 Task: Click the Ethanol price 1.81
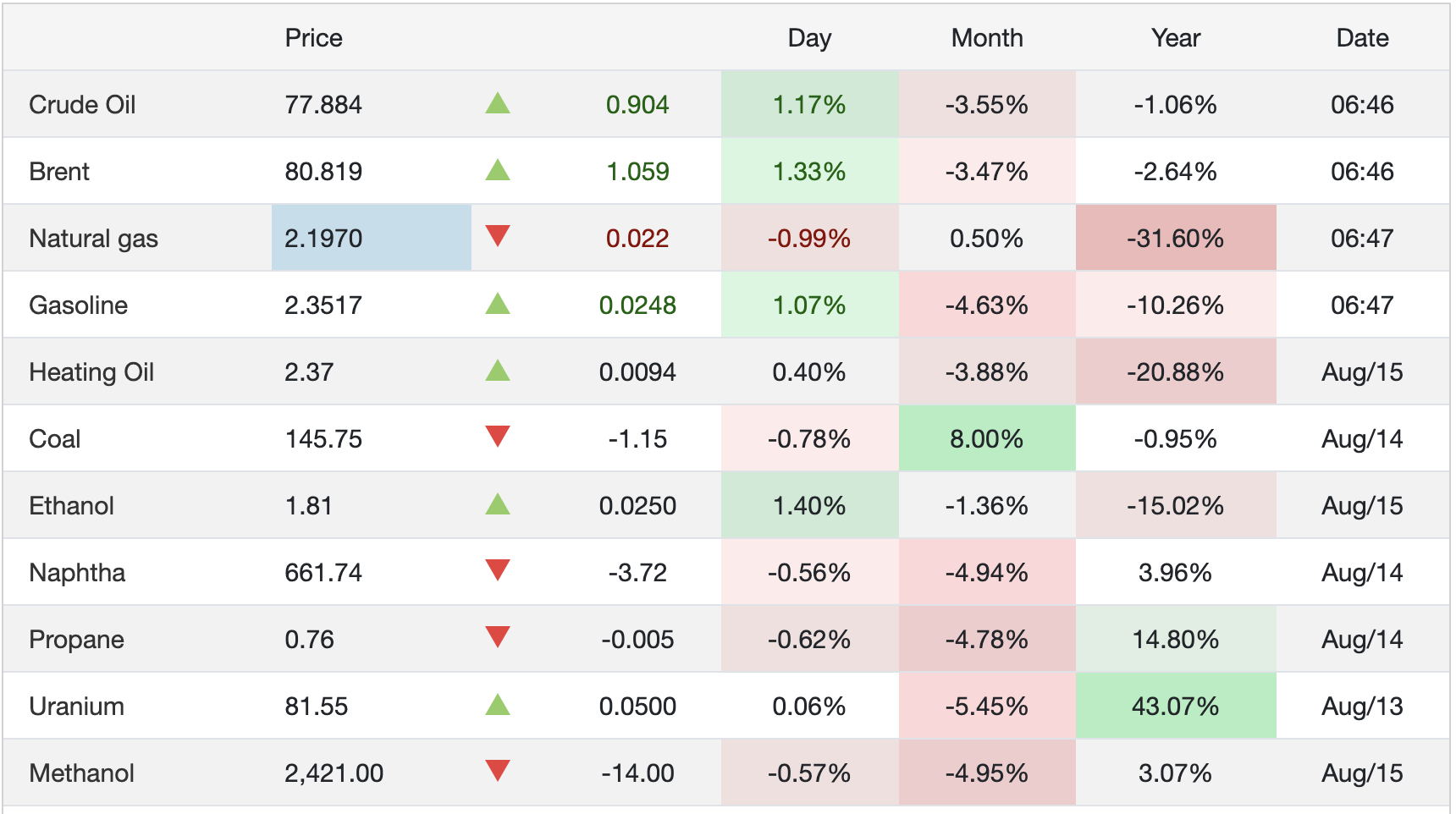click(x=308, y=506)
